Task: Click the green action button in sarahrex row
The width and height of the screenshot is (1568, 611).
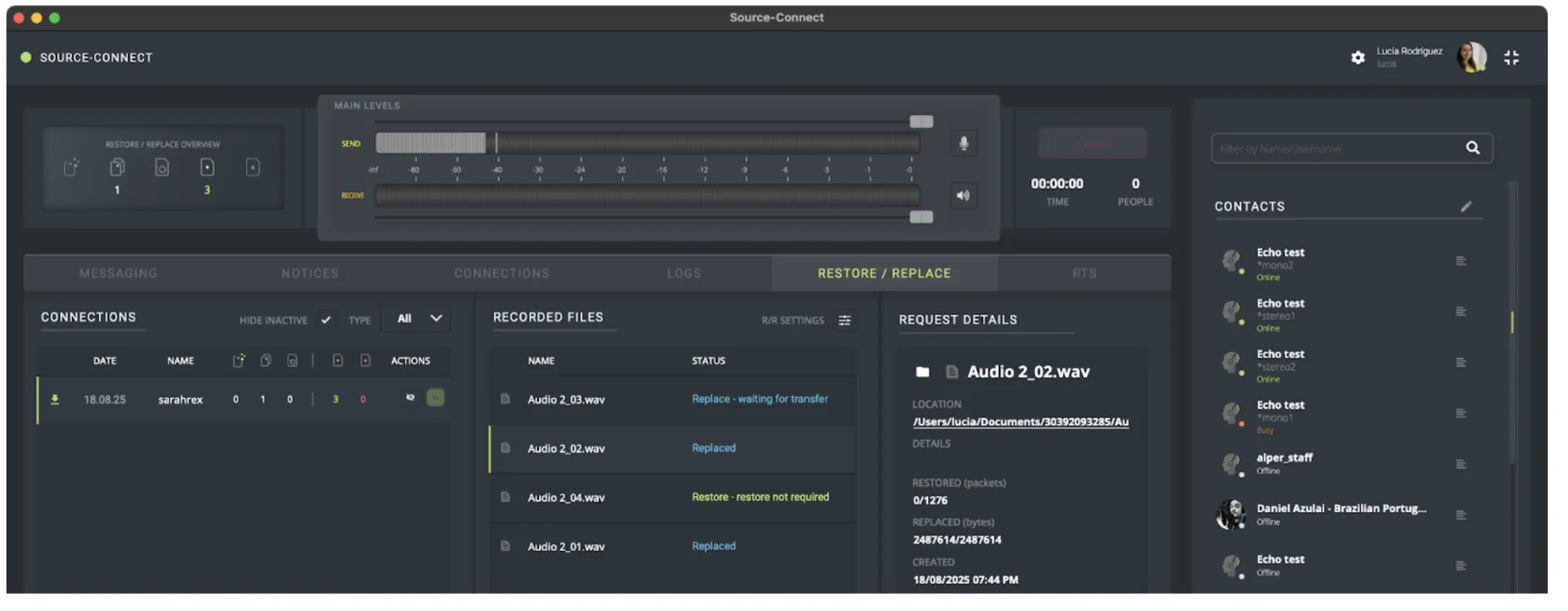Action: [435, 398]
